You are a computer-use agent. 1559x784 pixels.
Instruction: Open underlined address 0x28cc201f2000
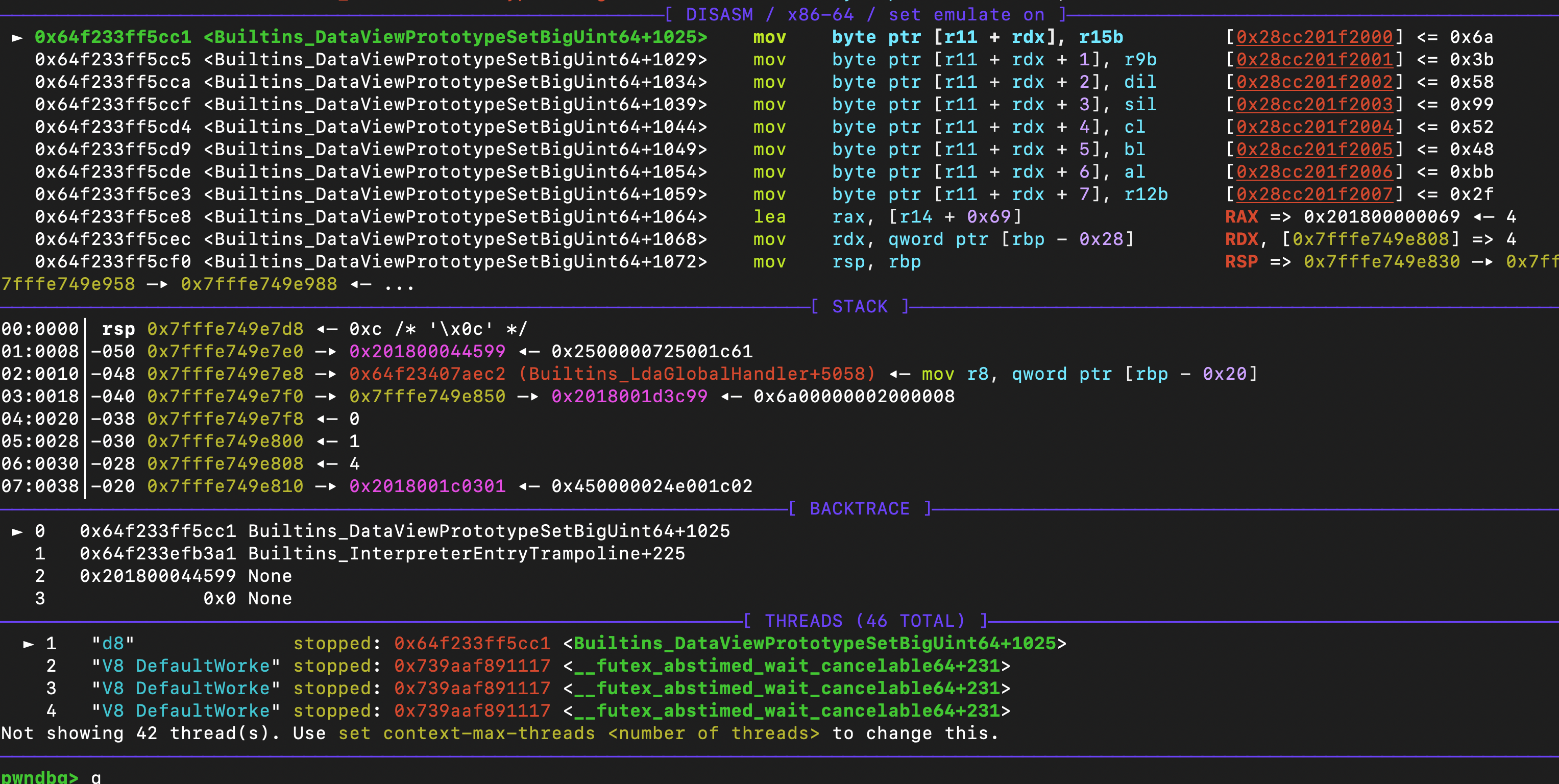tap(1314, 37)
